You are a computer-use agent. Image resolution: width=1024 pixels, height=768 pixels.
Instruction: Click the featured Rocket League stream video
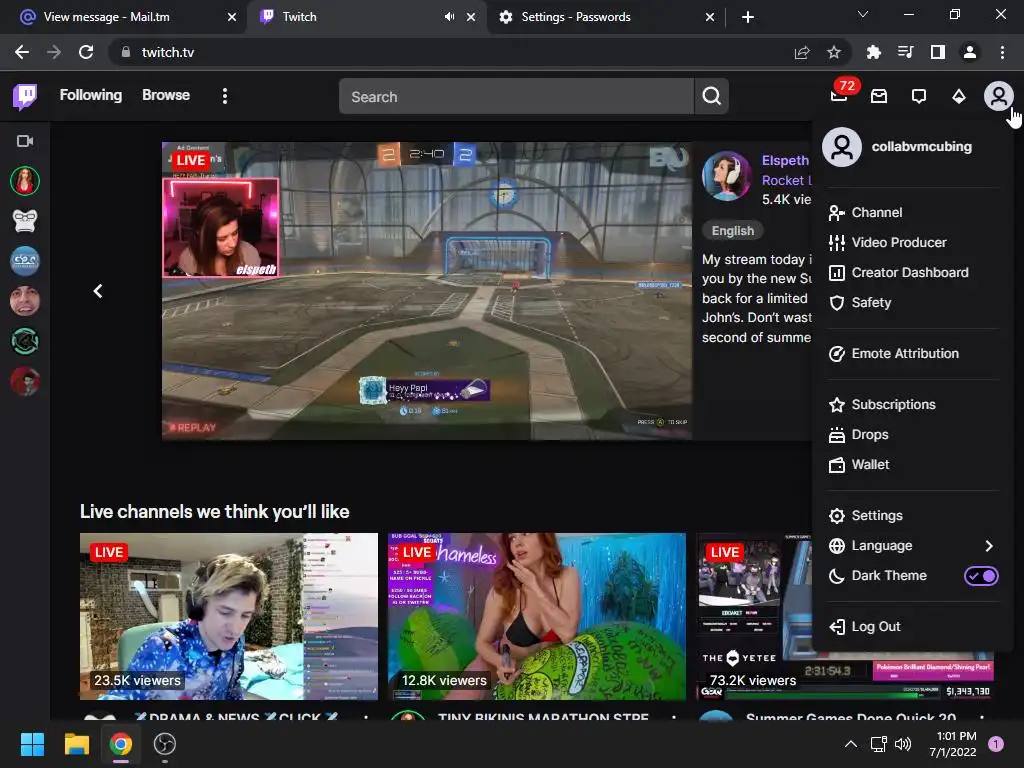tap(427, 291)
